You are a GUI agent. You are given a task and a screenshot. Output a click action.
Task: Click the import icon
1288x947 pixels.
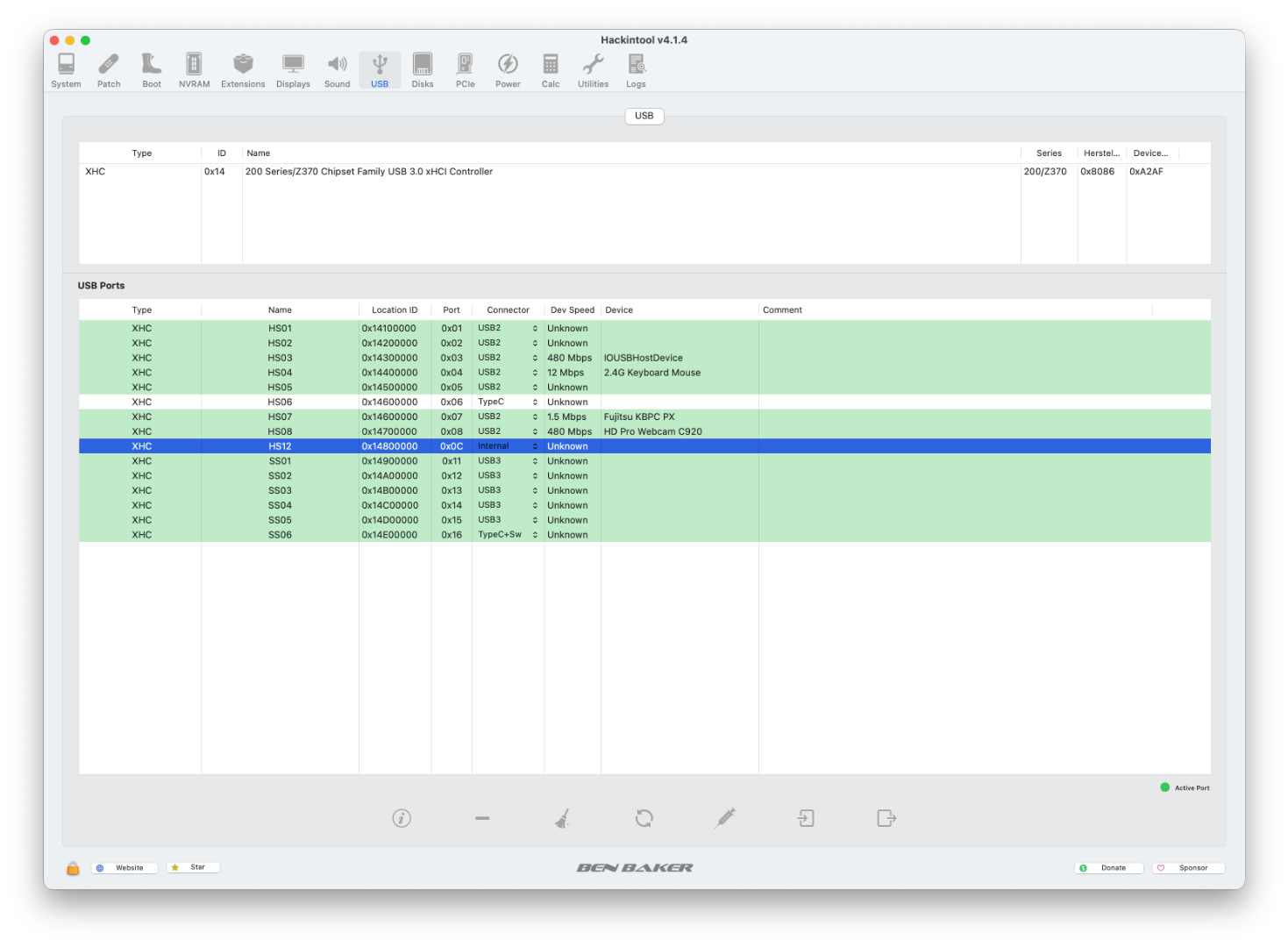coord(806,818)
